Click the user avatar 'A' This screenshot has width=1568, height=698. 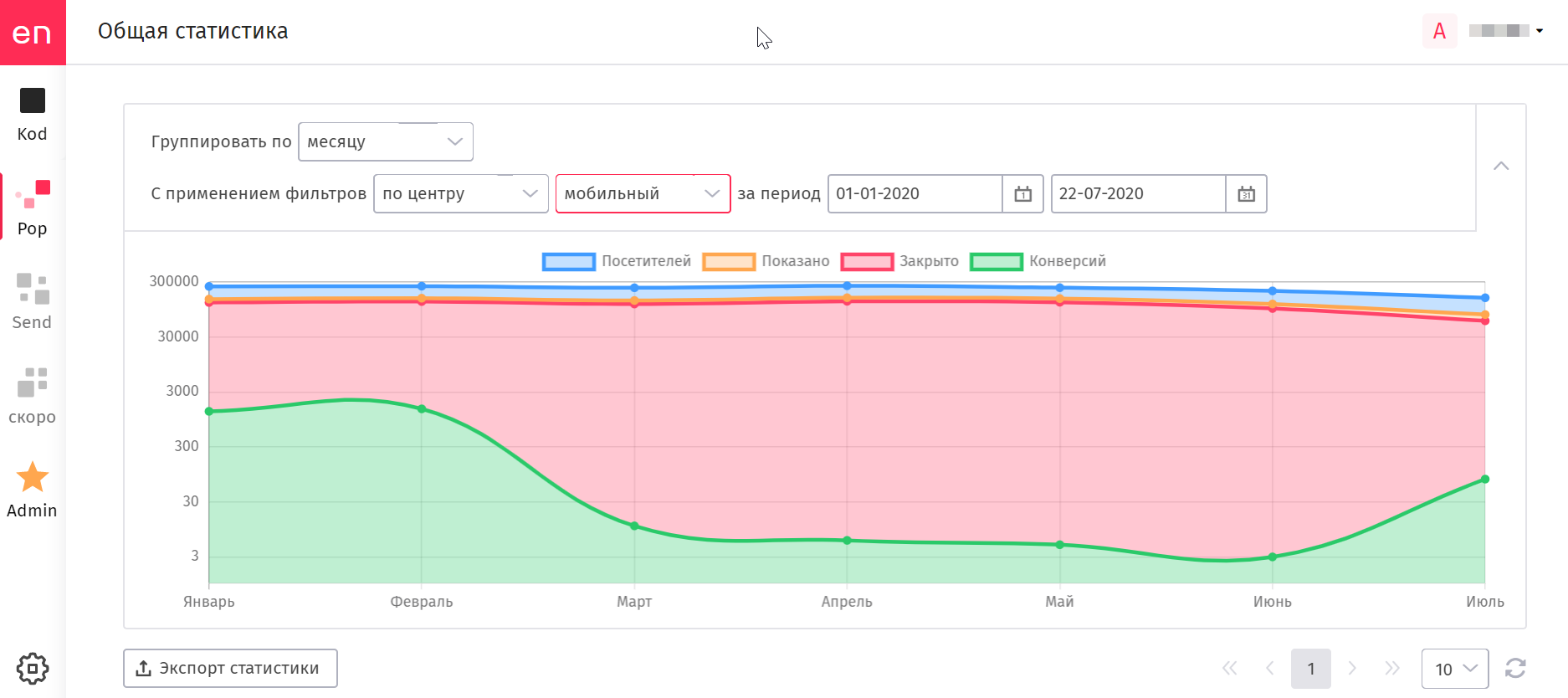(1439, 31)
